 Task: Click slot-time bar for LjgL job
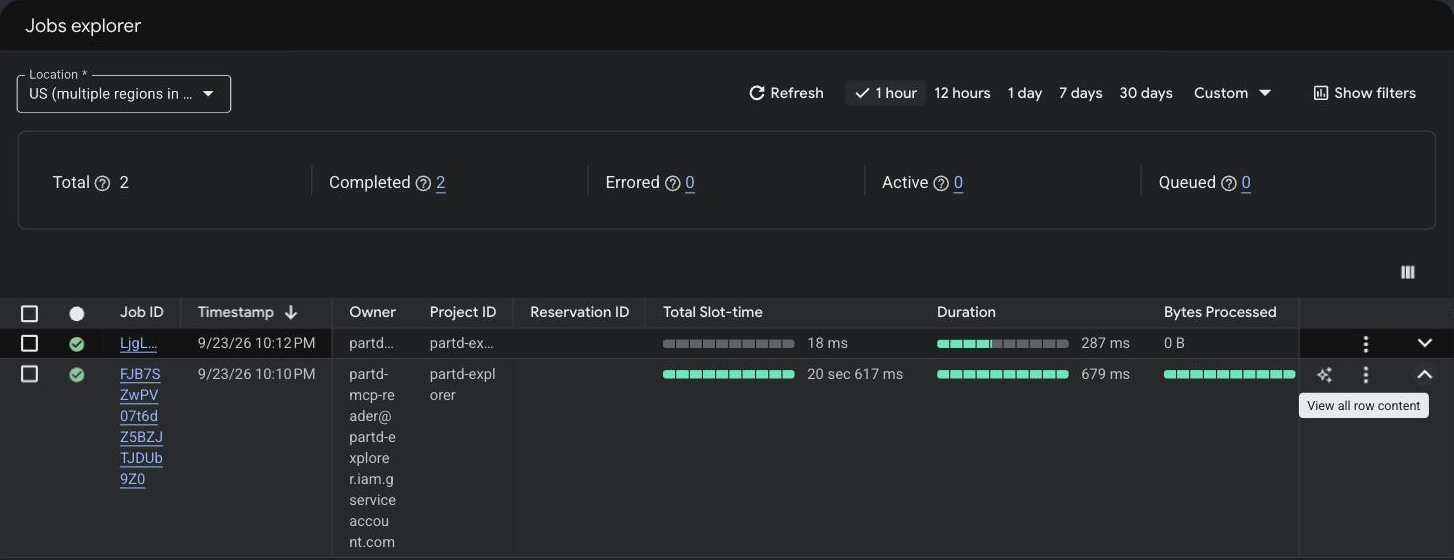[x=729, y=344]
